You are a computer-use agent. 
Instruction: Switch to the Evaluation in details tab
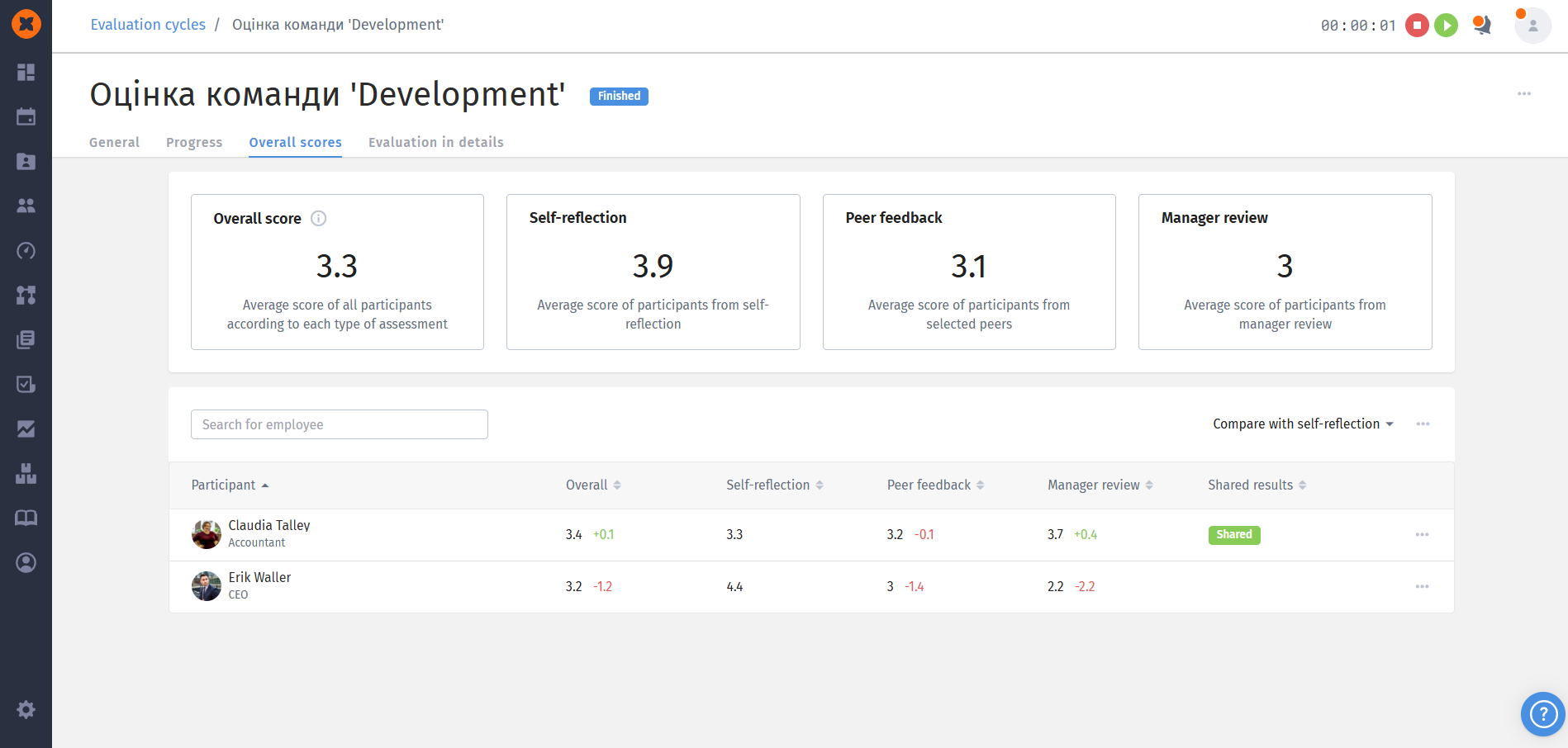pyautogui.click(x=435, y=142)
